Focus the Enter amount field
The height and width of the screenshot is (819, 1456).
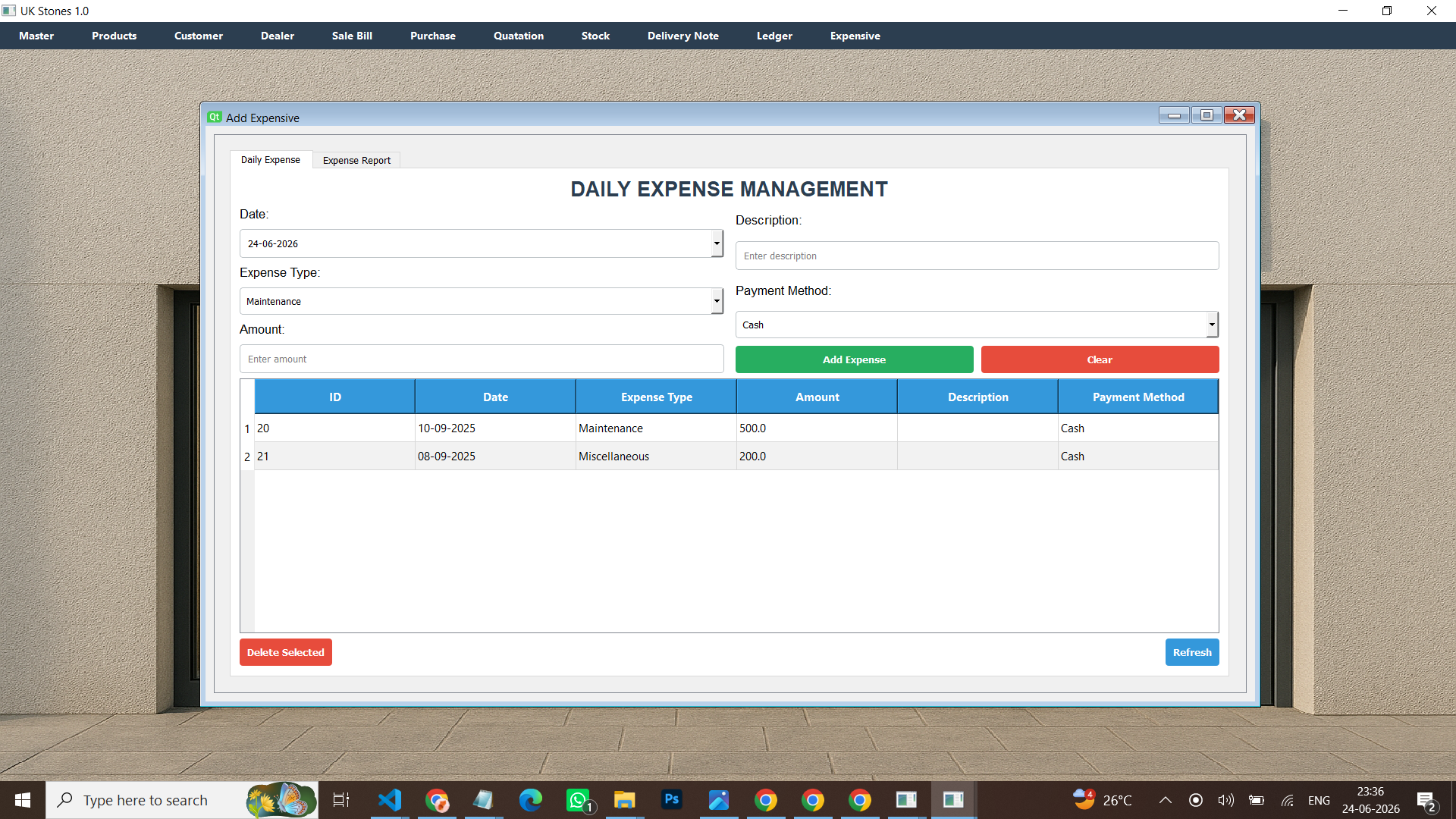click(482, 359)
